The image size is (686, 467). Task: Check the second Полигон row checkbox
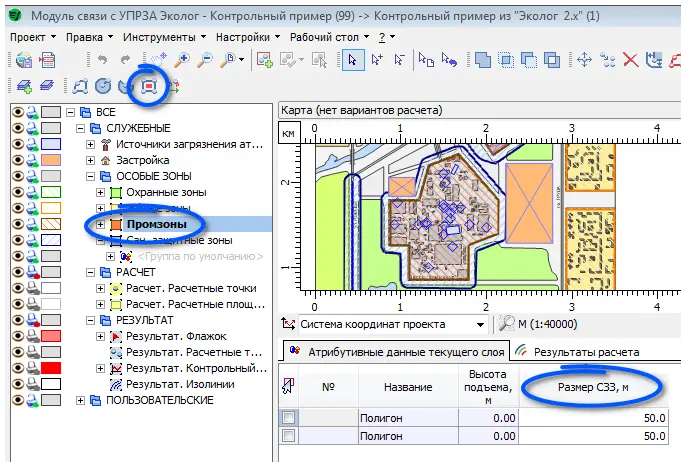tap(289, 436)
